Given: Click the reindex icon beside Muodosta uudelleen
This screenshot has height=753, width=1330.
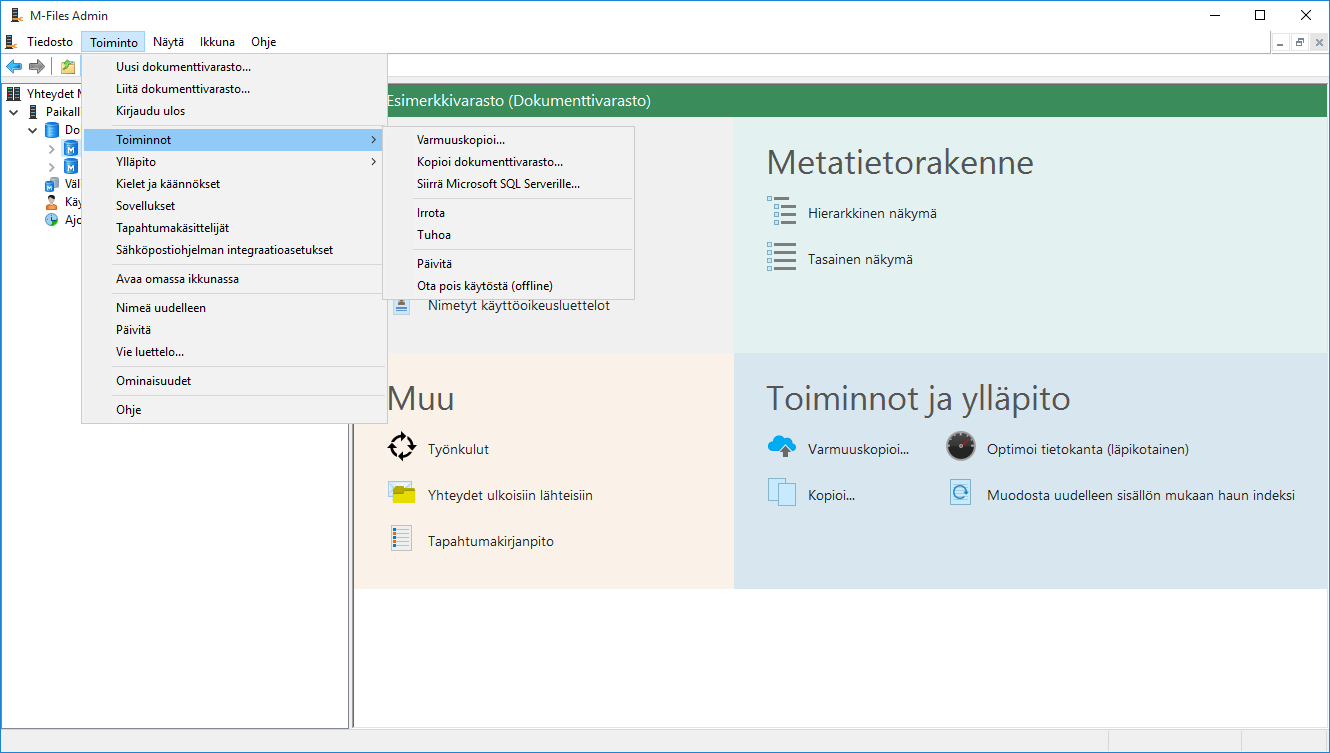Looking at the screenshot, I should coord(960,493).
